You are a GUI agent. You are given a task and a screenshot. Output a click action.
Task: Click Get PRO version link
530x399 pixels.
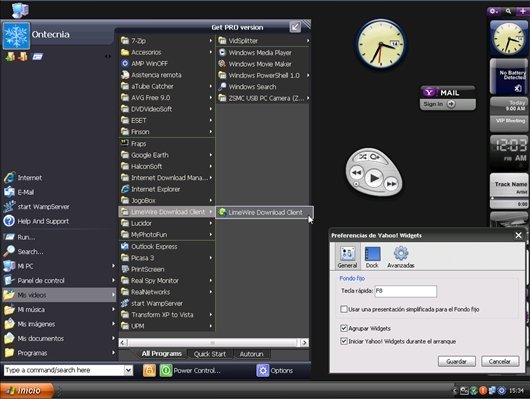point(237,27)
